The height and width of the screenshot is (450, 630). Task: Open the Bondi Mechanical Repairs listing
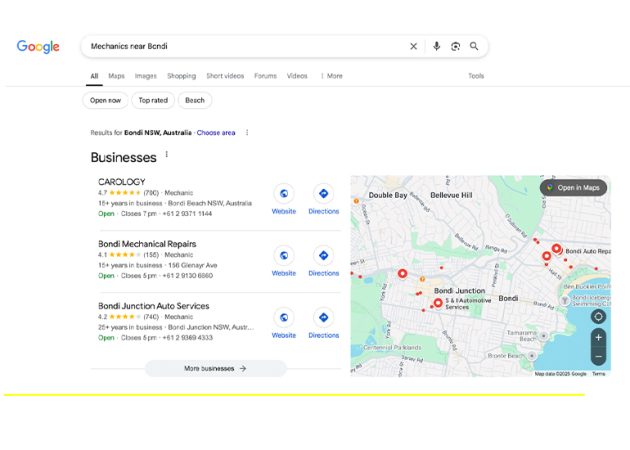pyautogui.click(x=147, y=244)
